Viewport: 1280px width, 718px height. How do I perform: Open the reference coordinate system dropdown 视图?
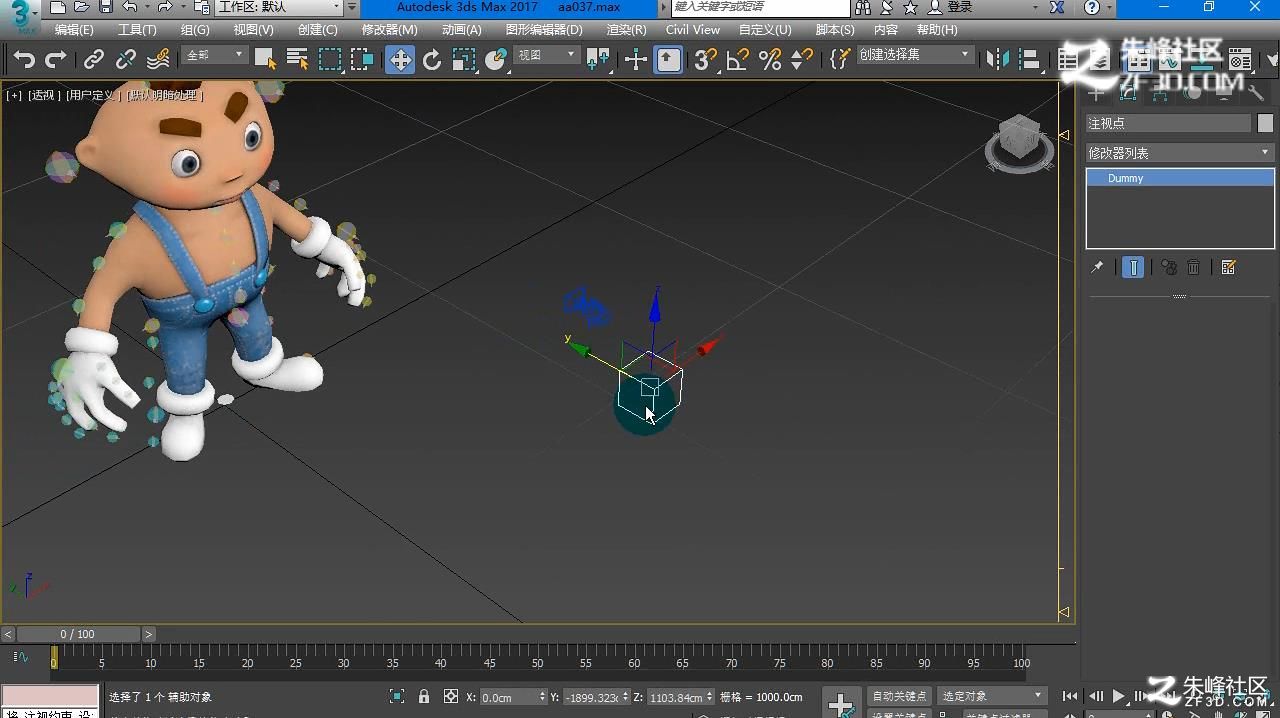(546, 55)
